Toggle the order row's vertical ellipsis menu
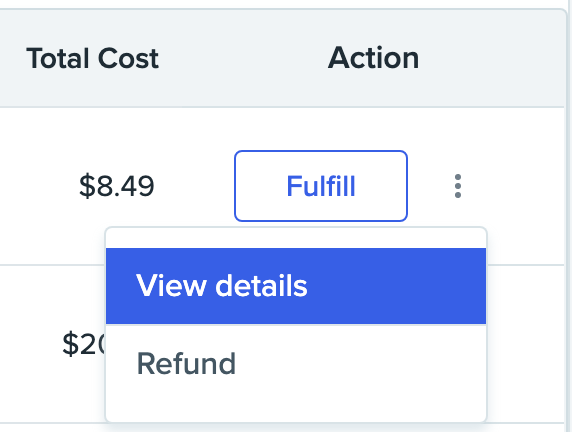Screen dimensions: 572x432 click(x=458, y=186)
